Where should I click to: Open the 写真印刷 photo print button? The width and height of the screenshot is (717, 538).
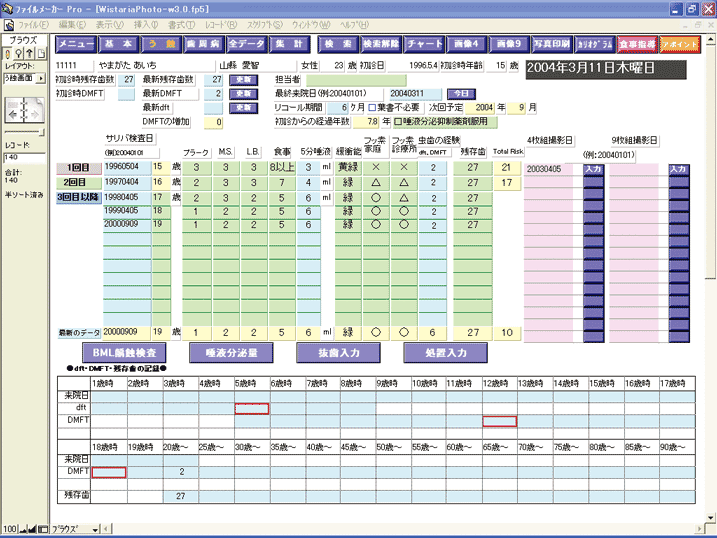tap(551, 45)
